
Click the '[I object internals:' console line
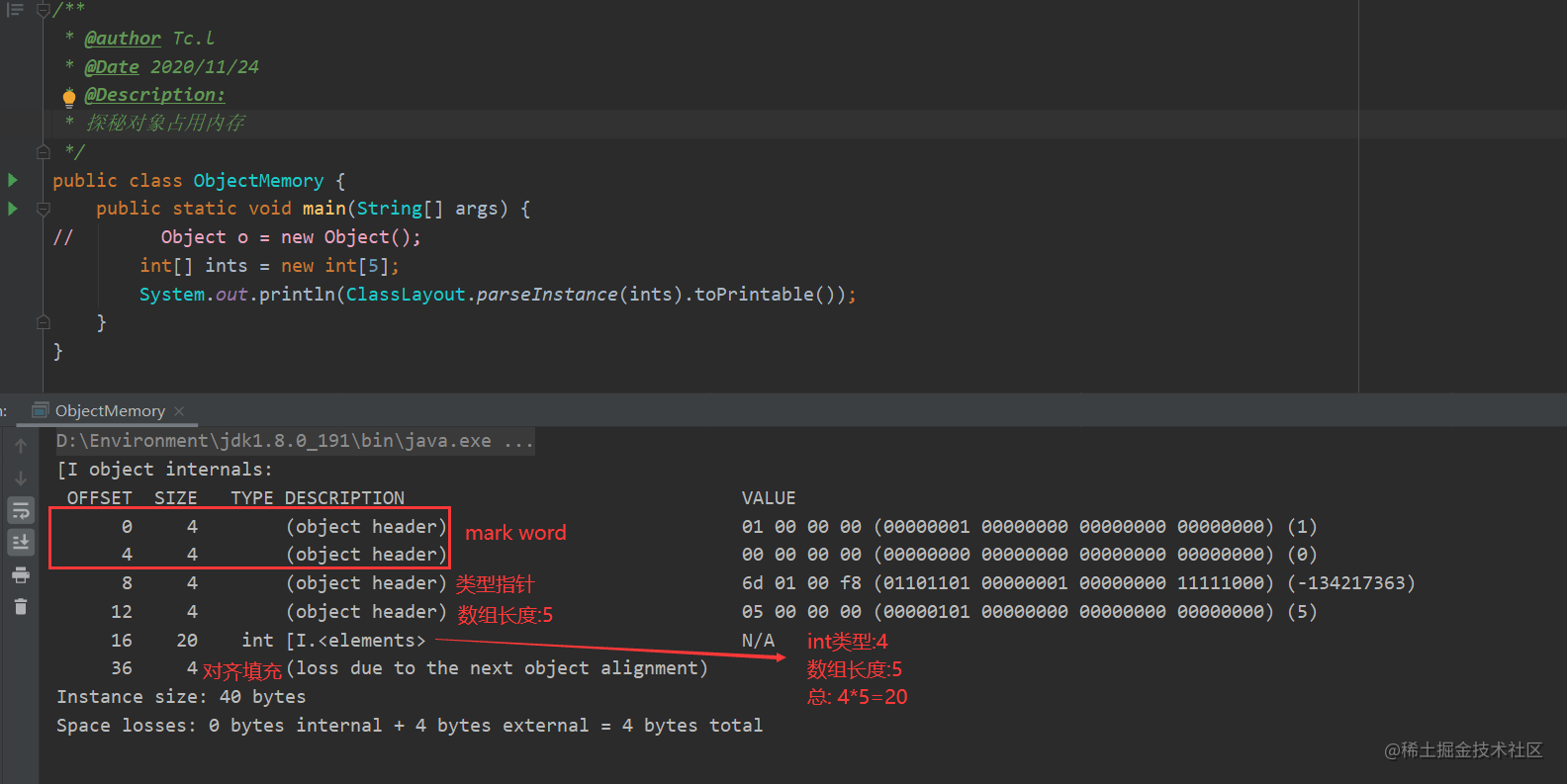(164, 470)
